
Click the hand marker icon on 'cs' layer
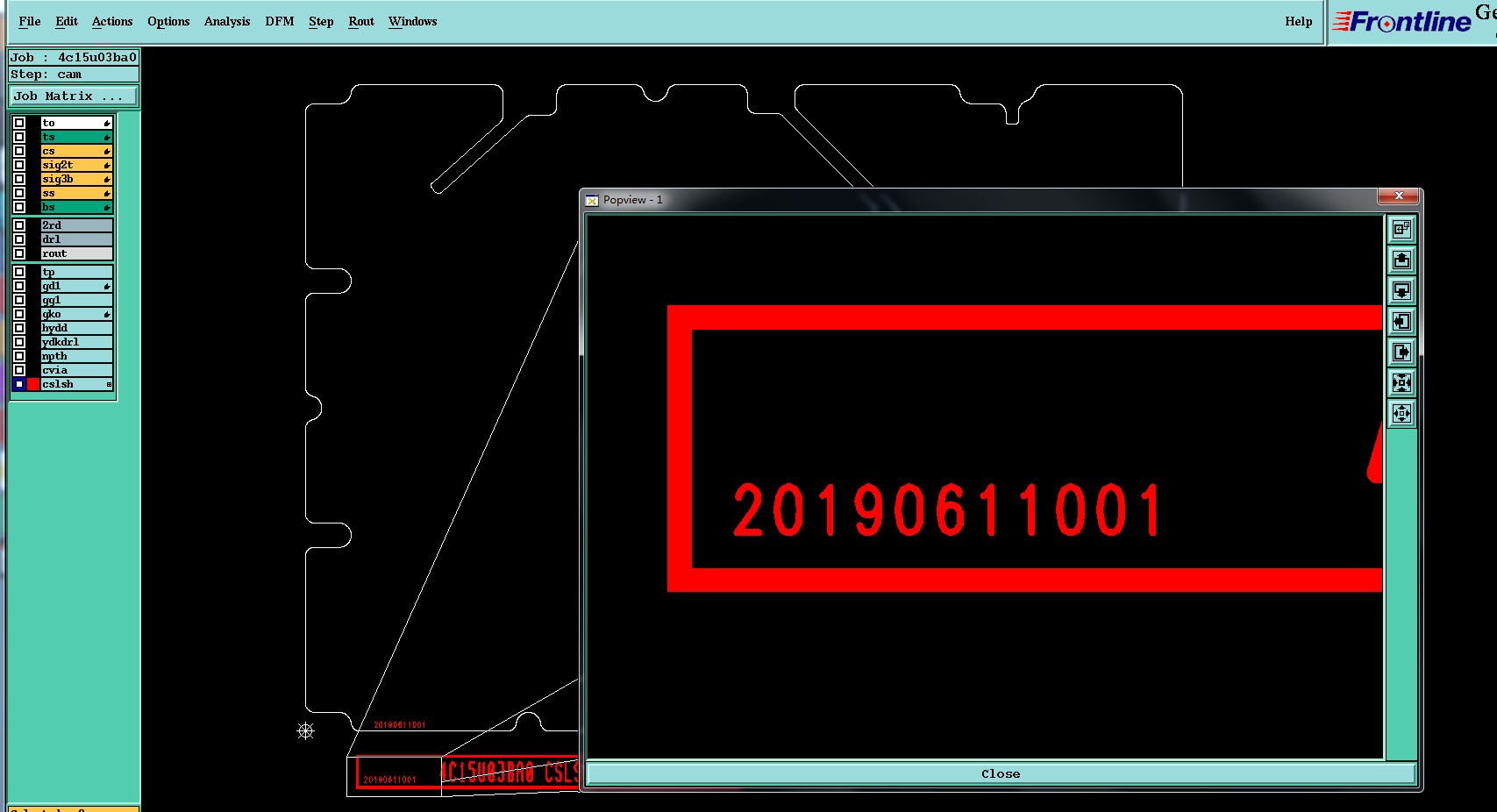pyautogui.click(x=107, y=152)
